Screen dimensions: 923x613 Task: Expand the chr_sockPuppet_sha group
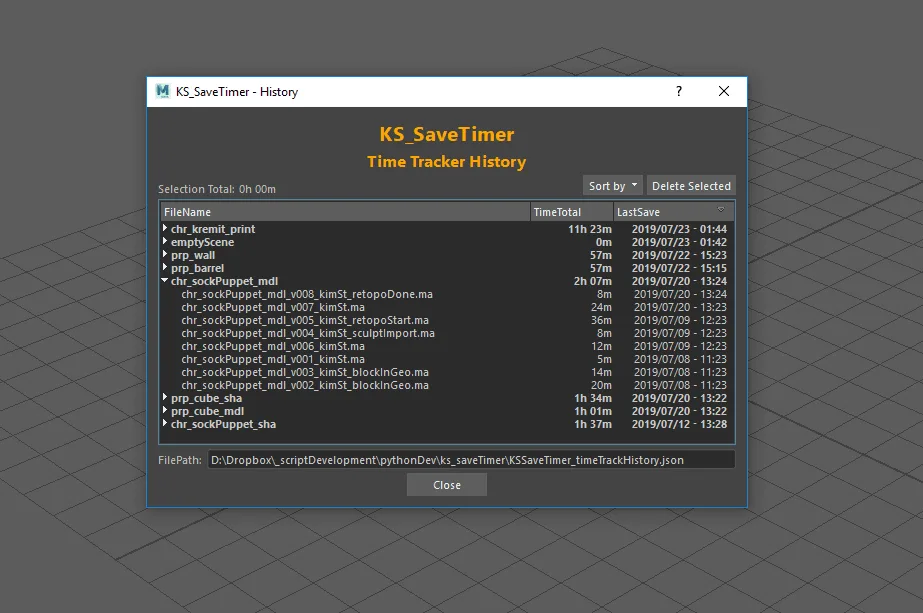point(165,424)
